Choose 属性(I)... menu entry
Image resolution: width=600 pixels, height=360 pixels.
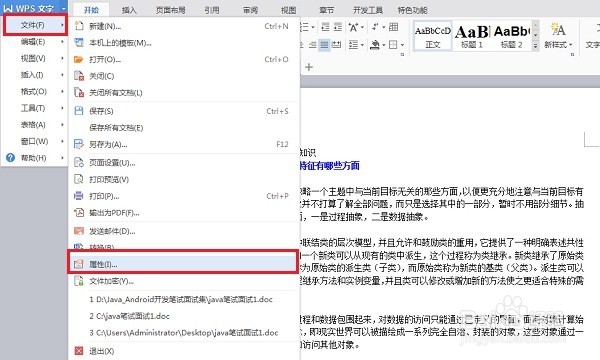click(x=183, y=264)
